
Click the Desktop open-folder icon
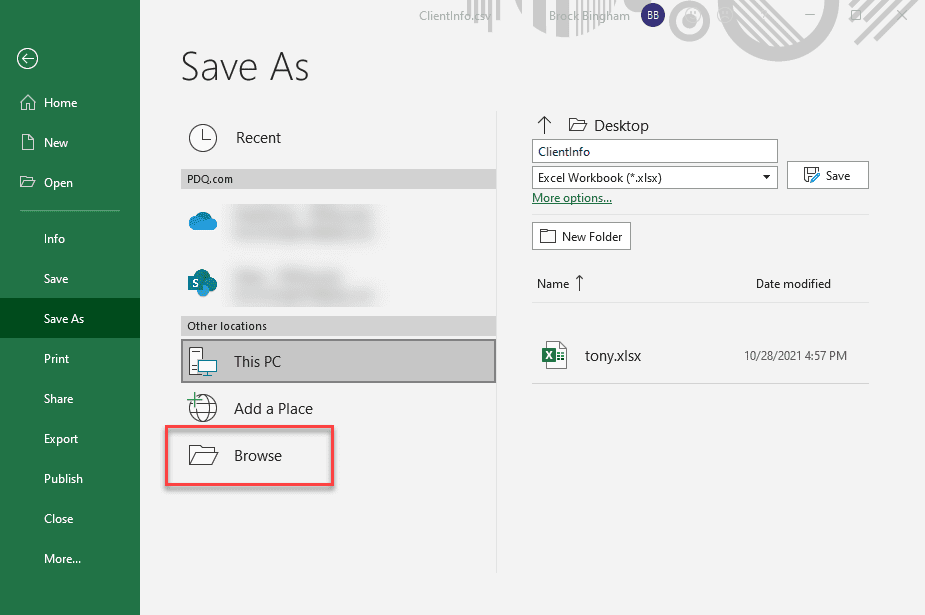pyautogui.click(x=578, y=125)
